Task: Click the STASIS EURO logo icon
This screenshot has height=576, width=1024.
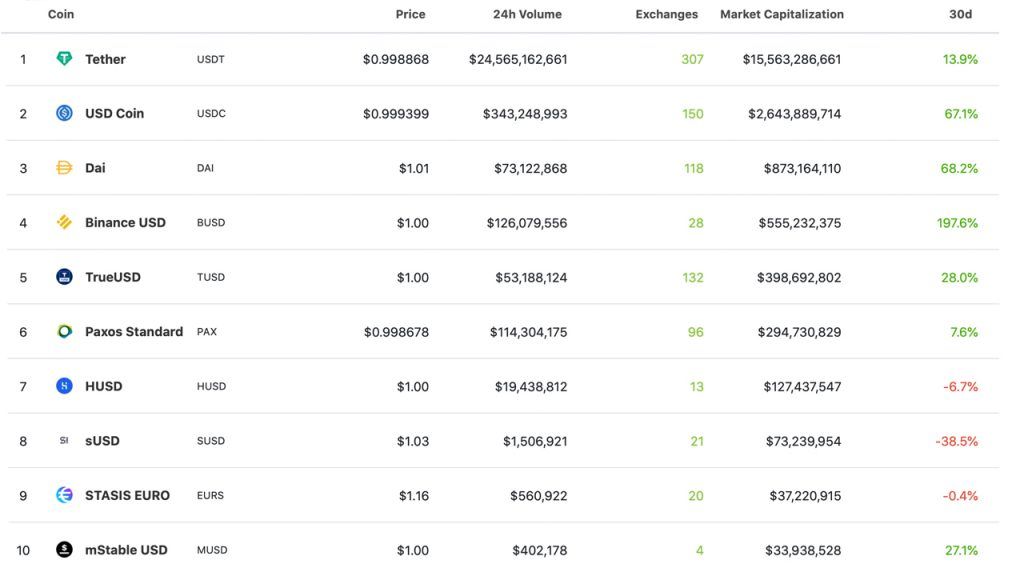Action: pyautogui.click(x=63, y=494)
